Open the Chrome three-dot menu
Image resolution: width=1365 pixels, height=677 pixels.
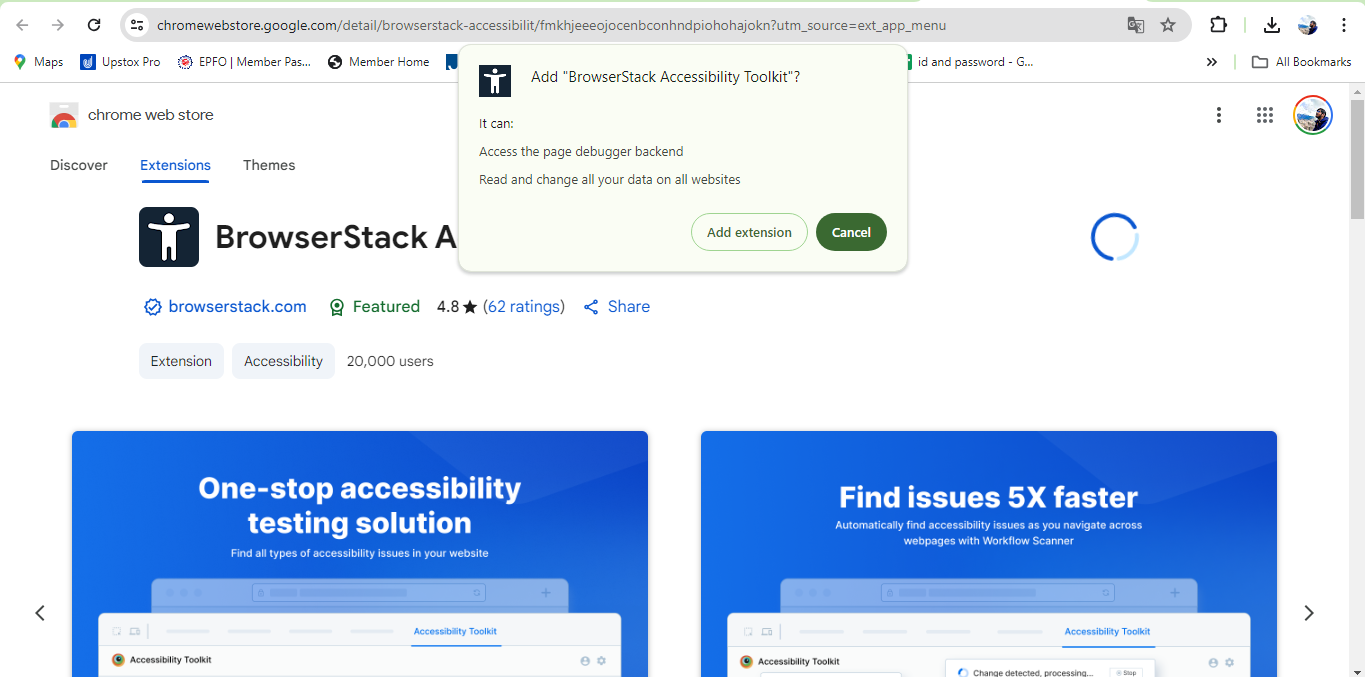1344,25
